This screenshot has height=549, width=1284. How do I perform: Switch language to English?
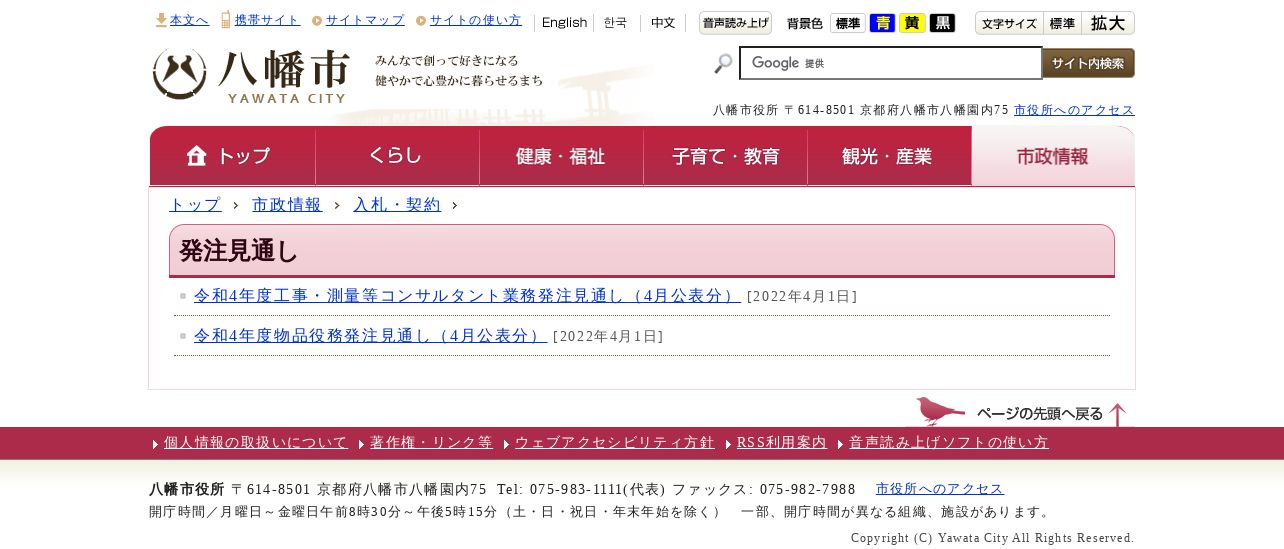tap(564, 23)
